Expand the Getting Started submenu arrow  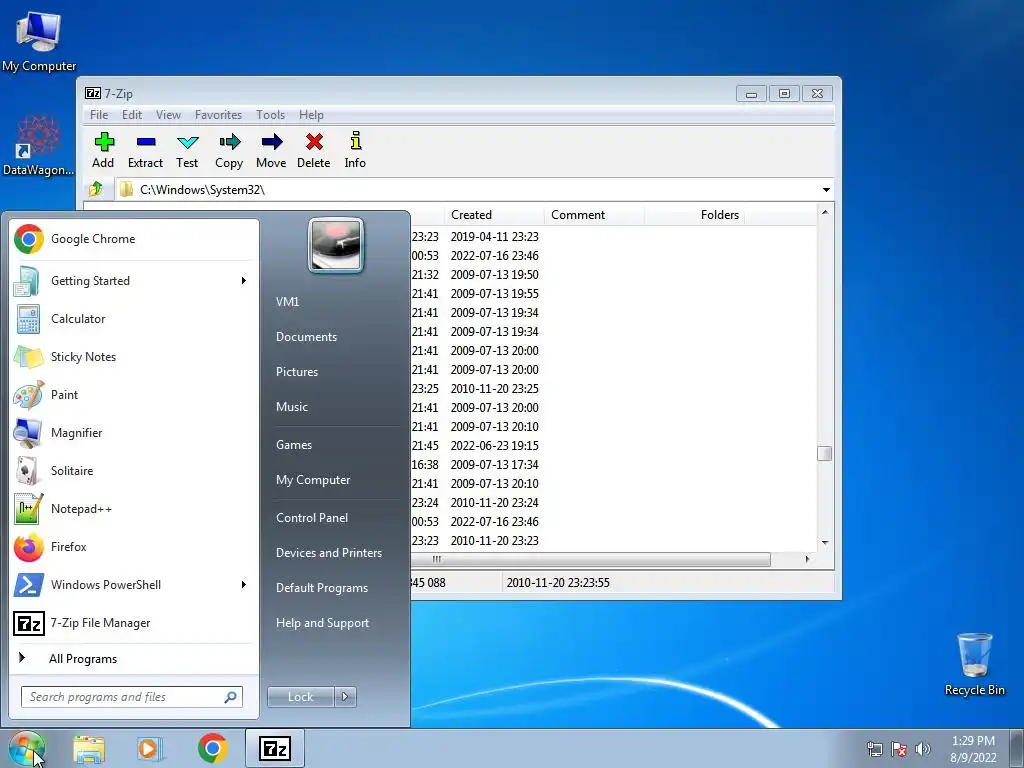click(x=244, y=281)
